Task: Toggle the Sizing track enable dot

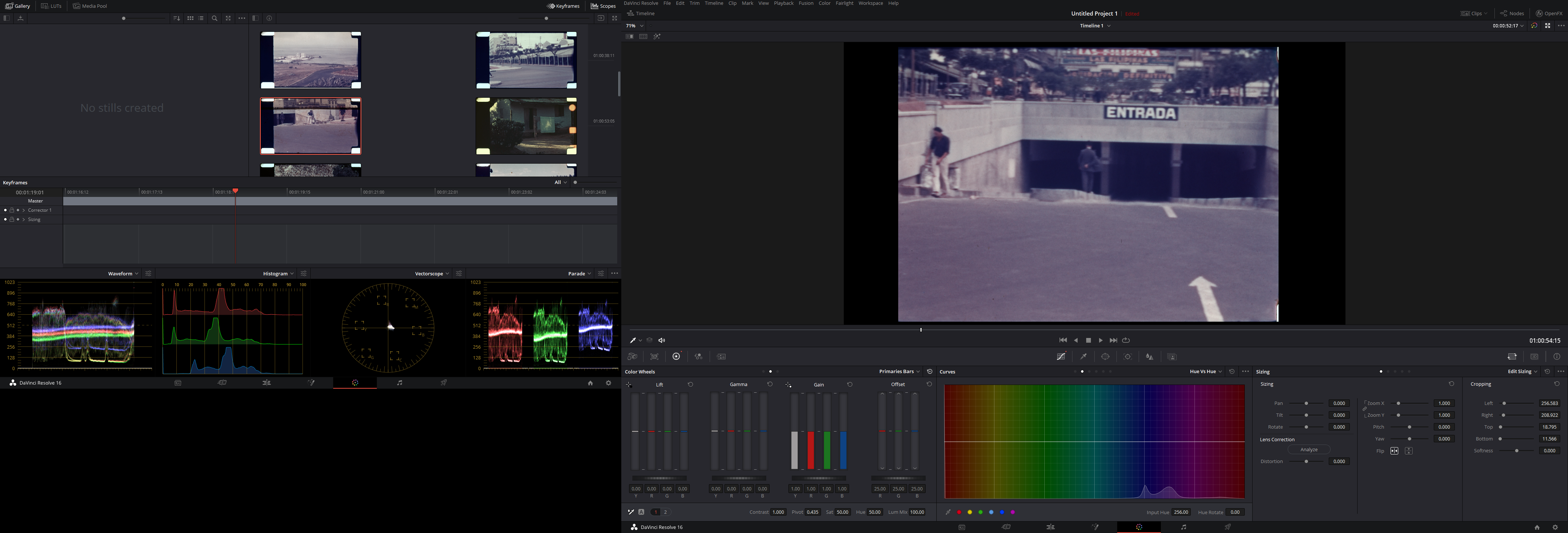Action: tap(6, 219)
